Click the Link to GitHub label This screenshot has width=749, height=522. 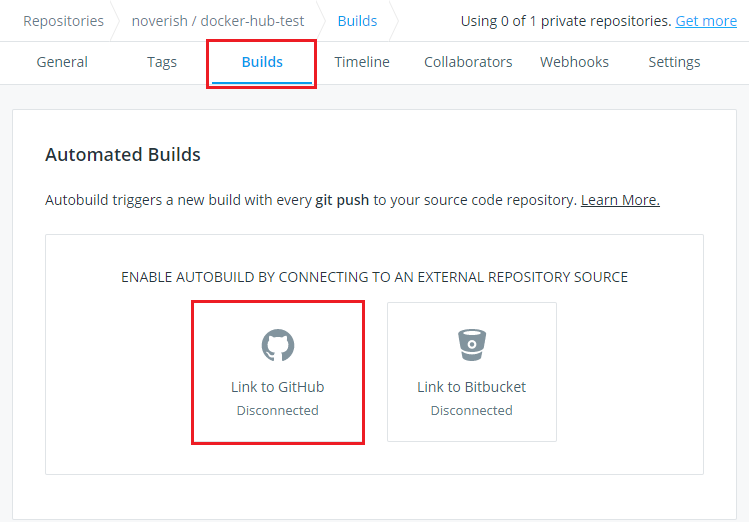point(277,387)
